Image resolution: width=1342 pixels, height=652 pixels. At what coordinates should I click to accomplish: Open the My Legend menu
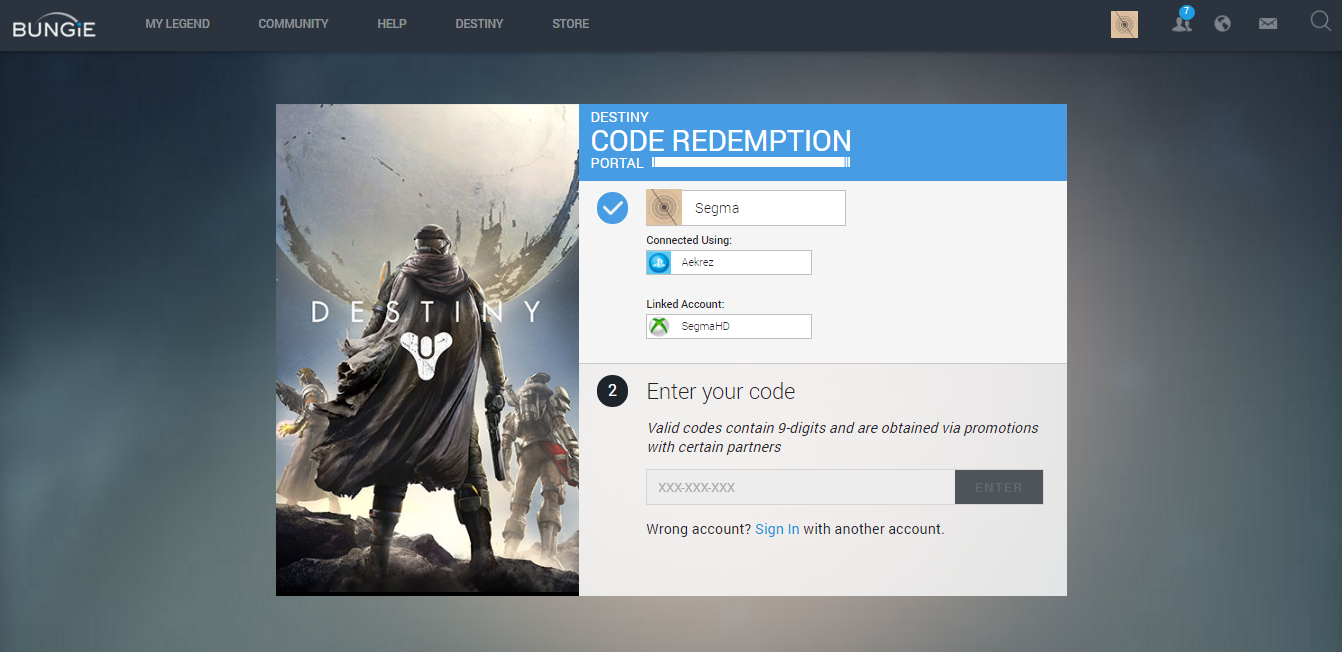tap(177, 24)
